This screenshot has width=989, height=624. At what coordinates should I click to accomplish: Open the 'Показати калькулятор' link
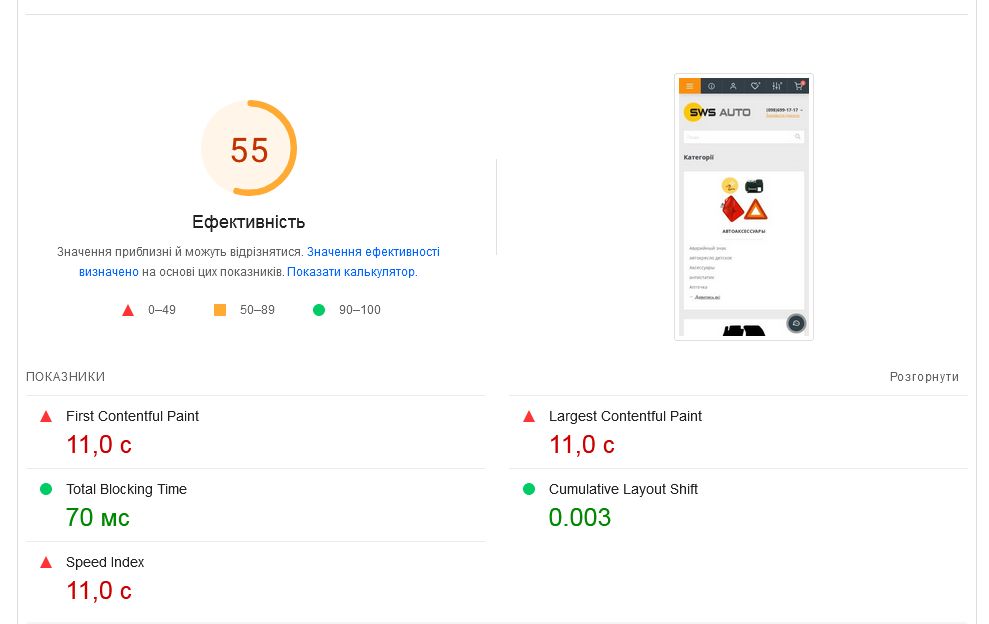[351, 272]
